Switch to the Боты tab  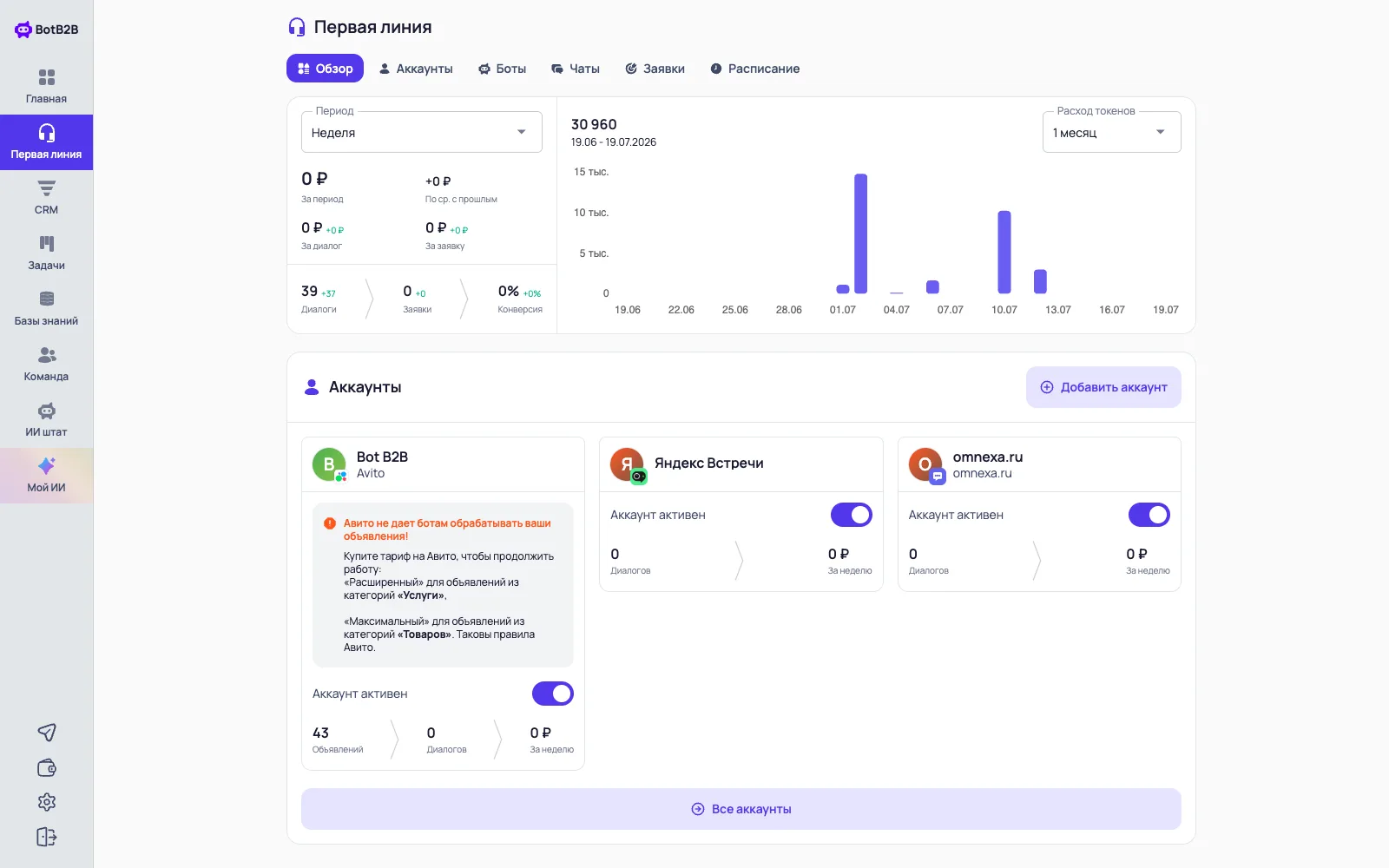pos(502,69)
